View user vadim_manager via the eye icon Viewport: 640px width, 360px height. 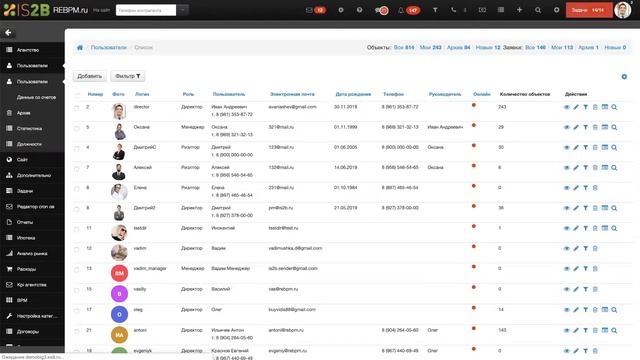click(567, 269)
